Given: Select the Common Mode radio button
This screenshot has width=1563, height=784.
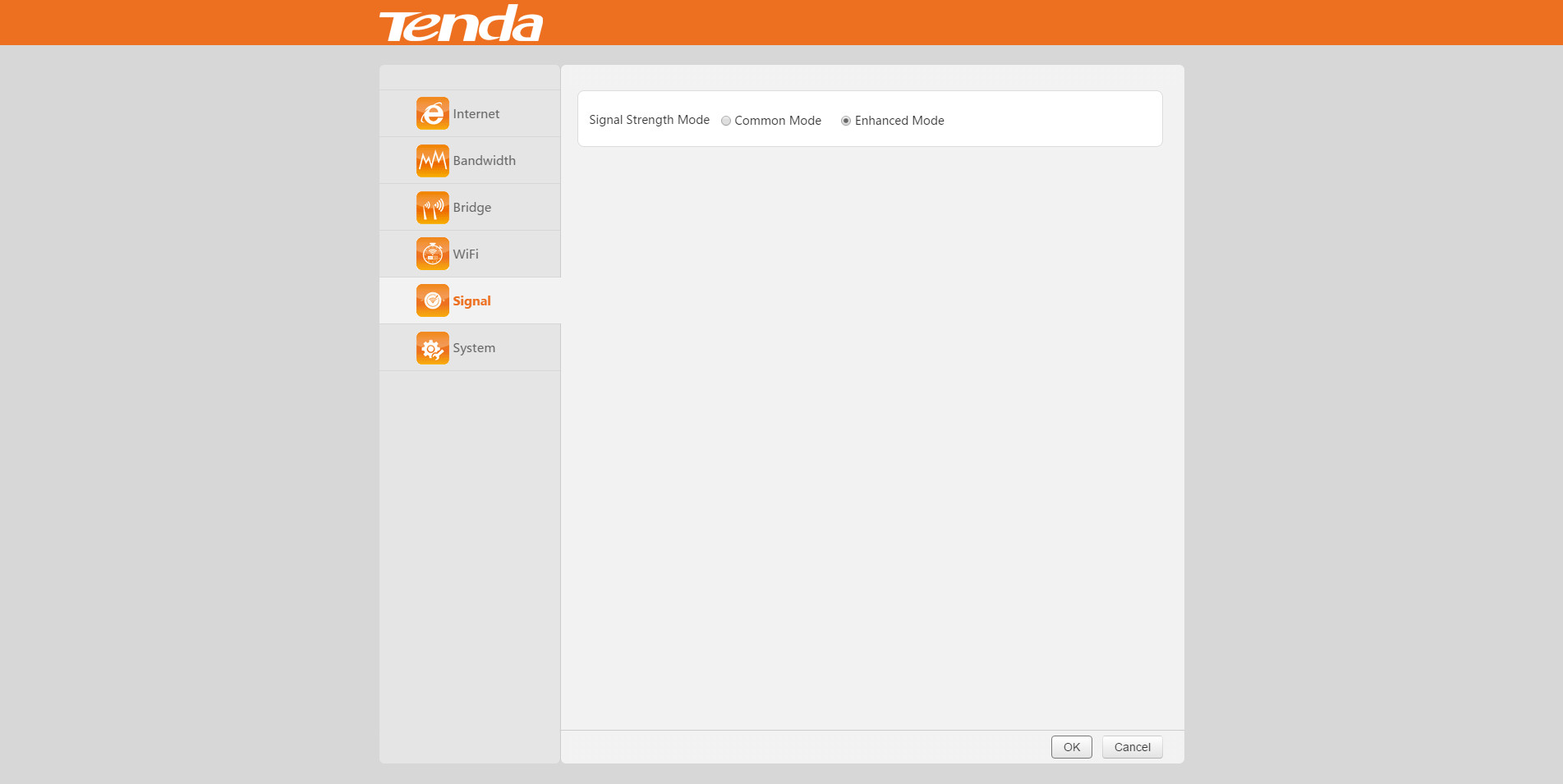Looking at the screenshot, I should (x=726, y=121).
